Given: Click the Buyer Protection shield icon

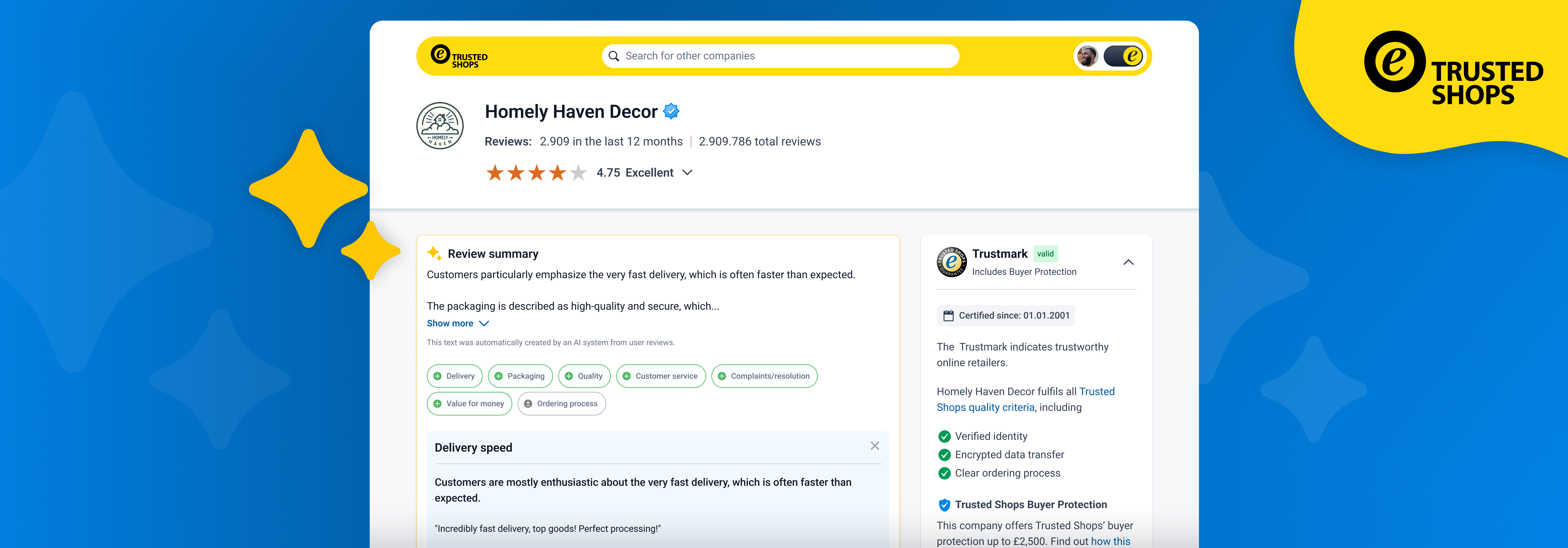Looking at the screenshot, I should click(x=945, y=505).
